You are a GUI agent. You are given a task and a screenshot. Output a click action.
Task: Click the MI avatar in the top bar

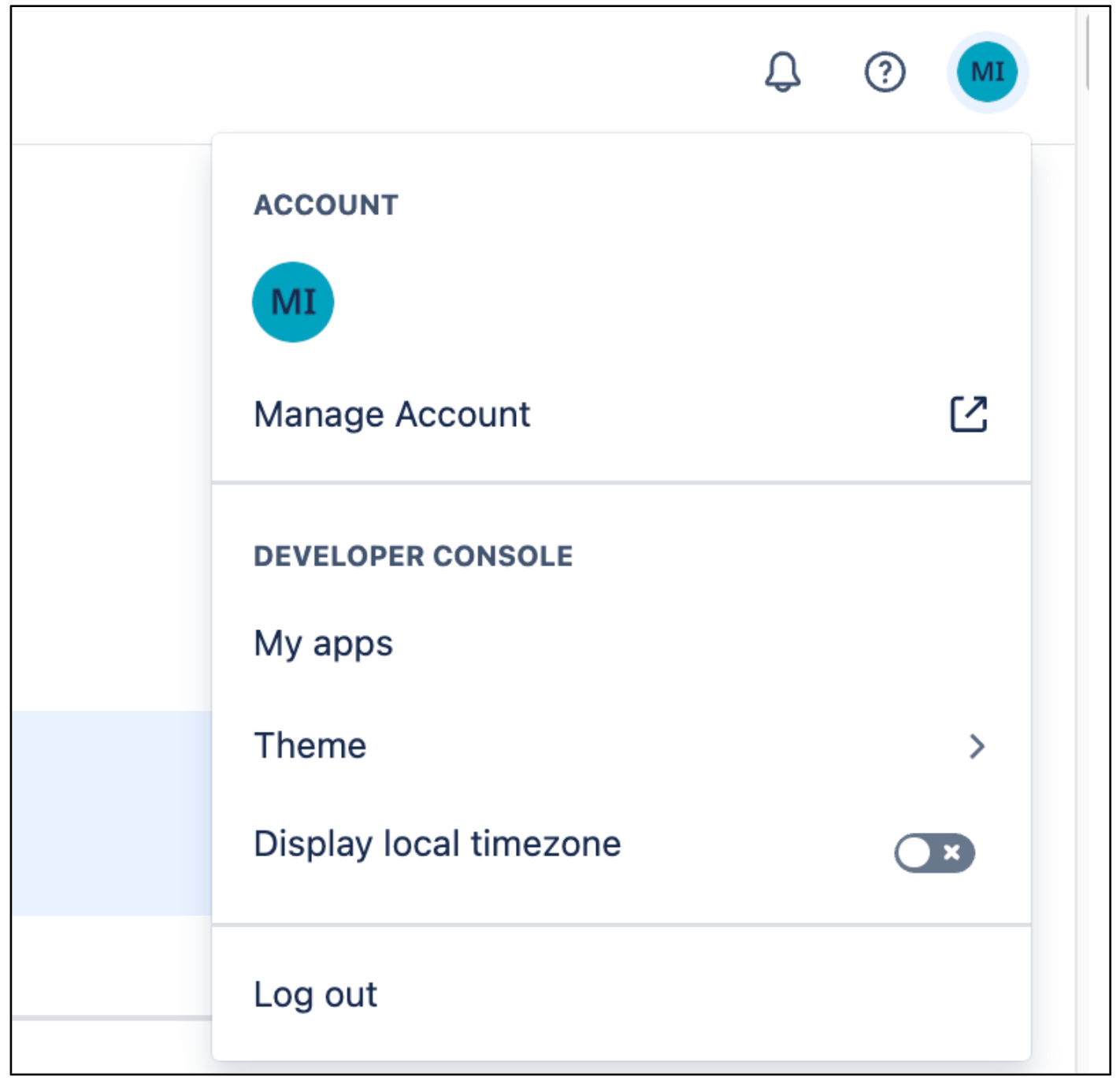(987, 72)
